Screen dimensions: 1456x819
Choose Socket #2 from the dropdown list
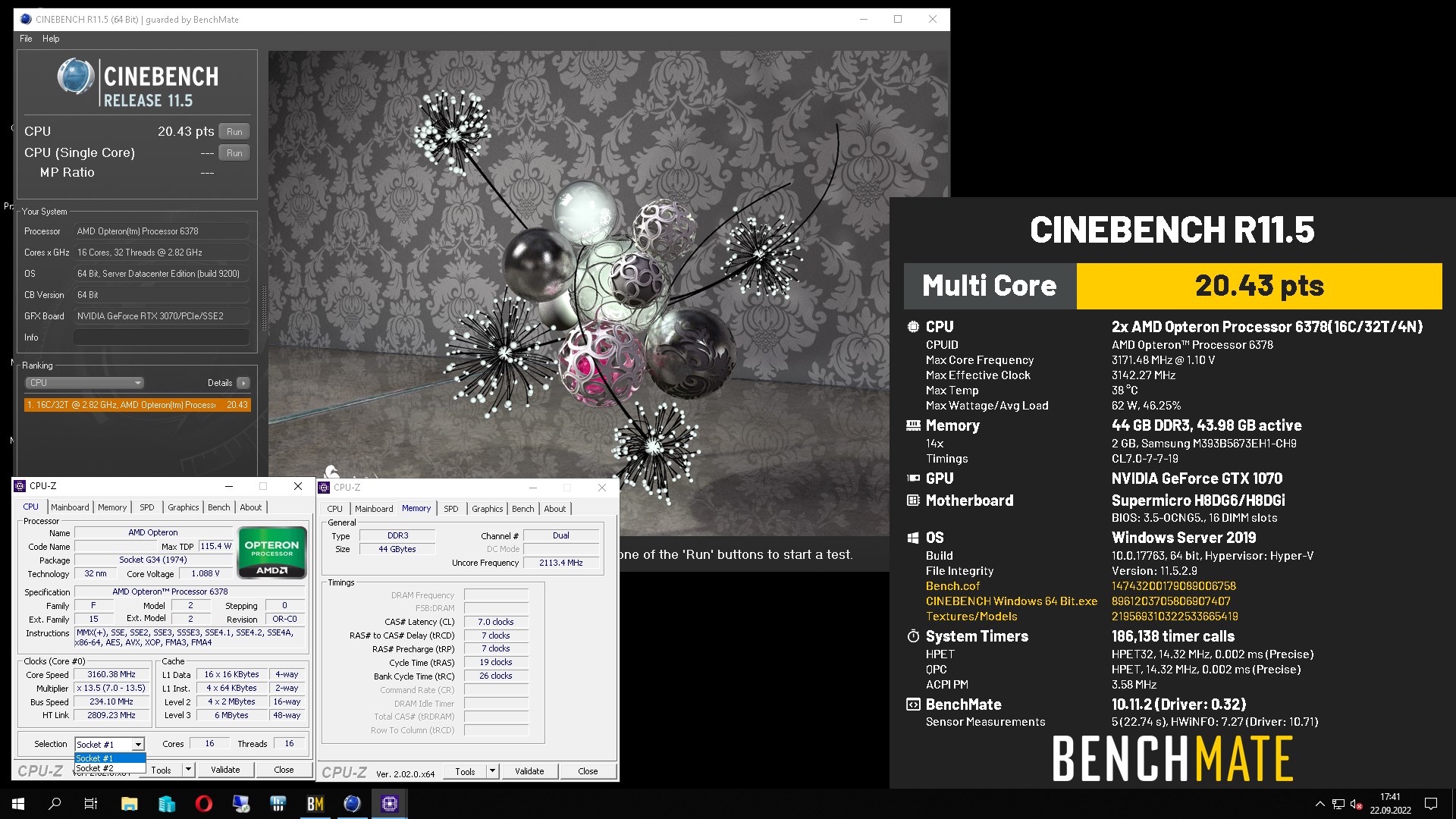coord(110,768)
